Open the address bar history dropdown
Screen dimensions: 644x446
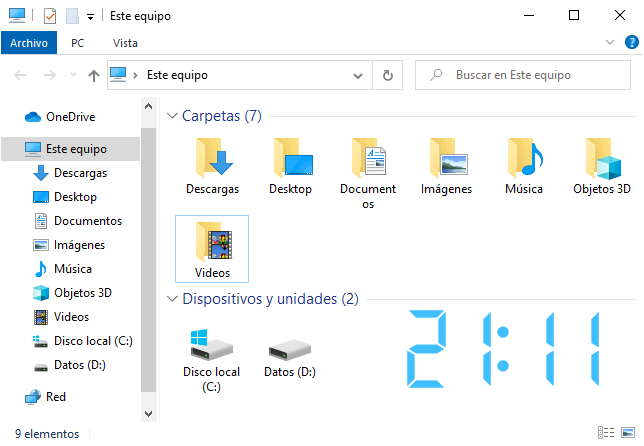(358, 76)
